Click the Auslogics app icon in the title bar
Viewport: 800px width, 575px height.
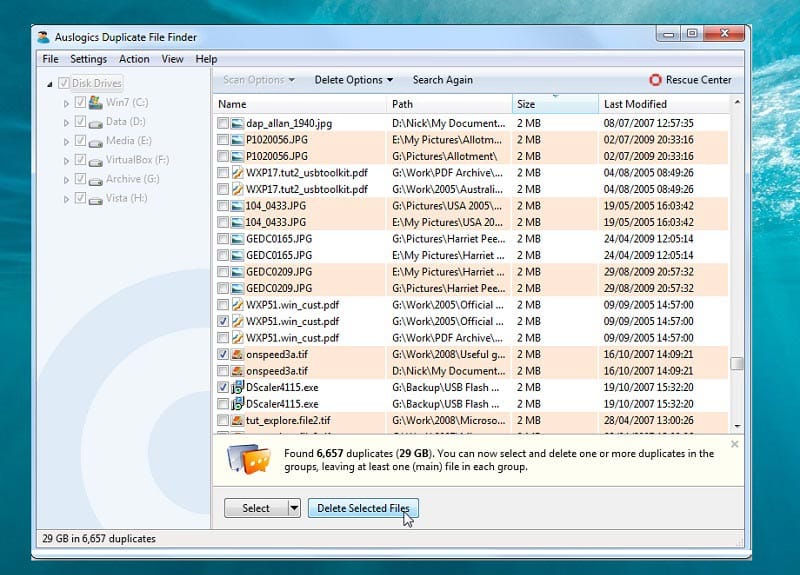(43, 37)
